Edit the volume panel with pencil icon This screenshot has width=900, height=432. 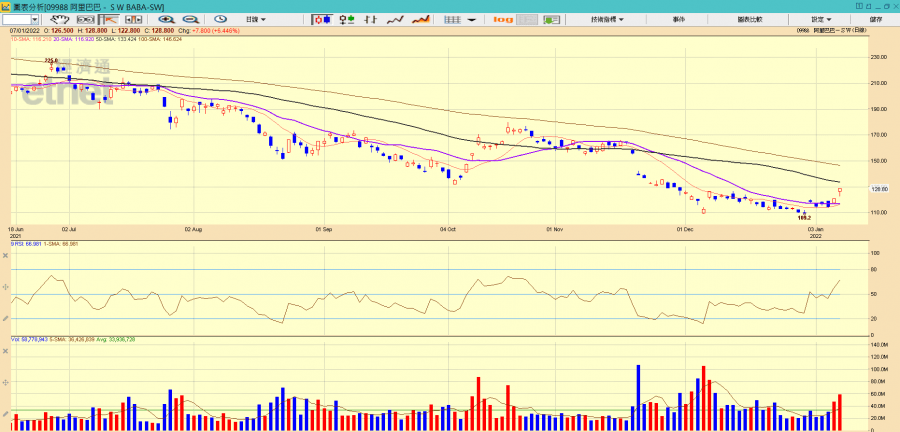6,414
